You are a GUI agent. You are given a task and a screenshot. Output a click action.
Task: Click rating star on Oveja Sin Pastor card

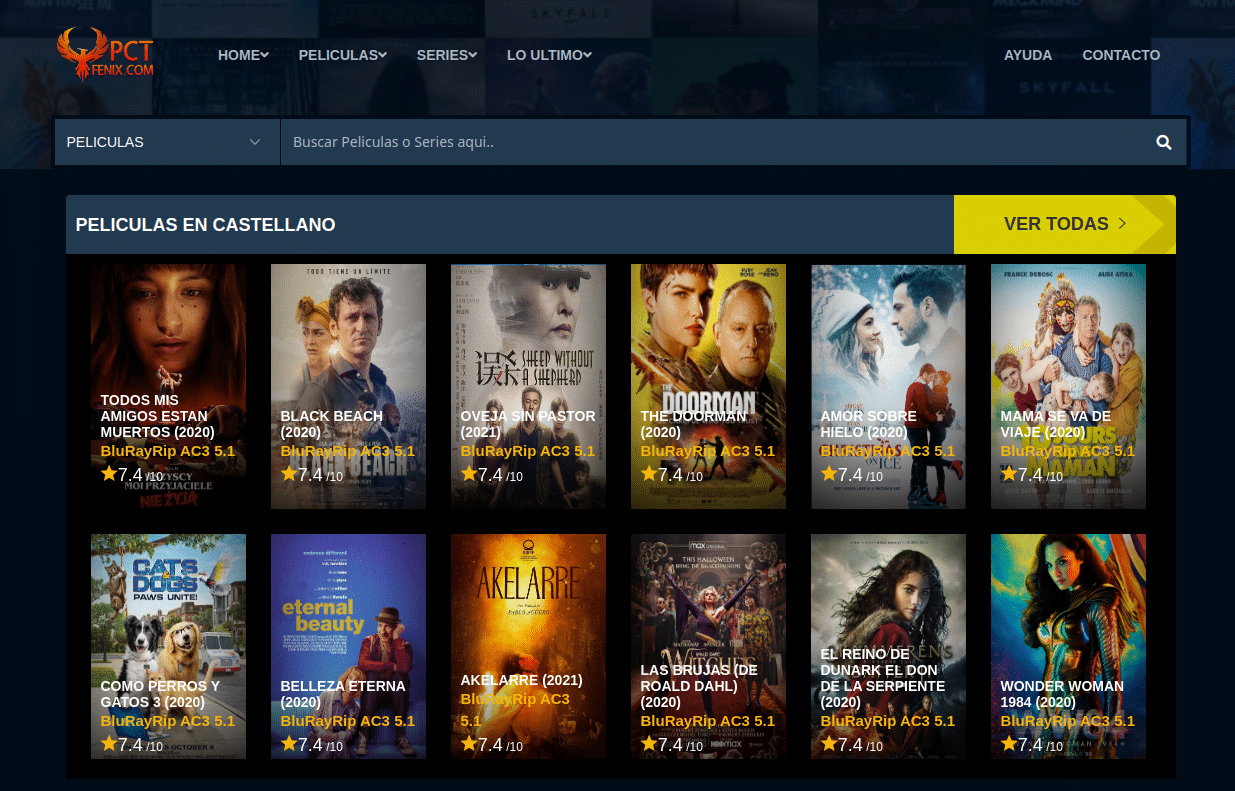[x=469, y=474]
